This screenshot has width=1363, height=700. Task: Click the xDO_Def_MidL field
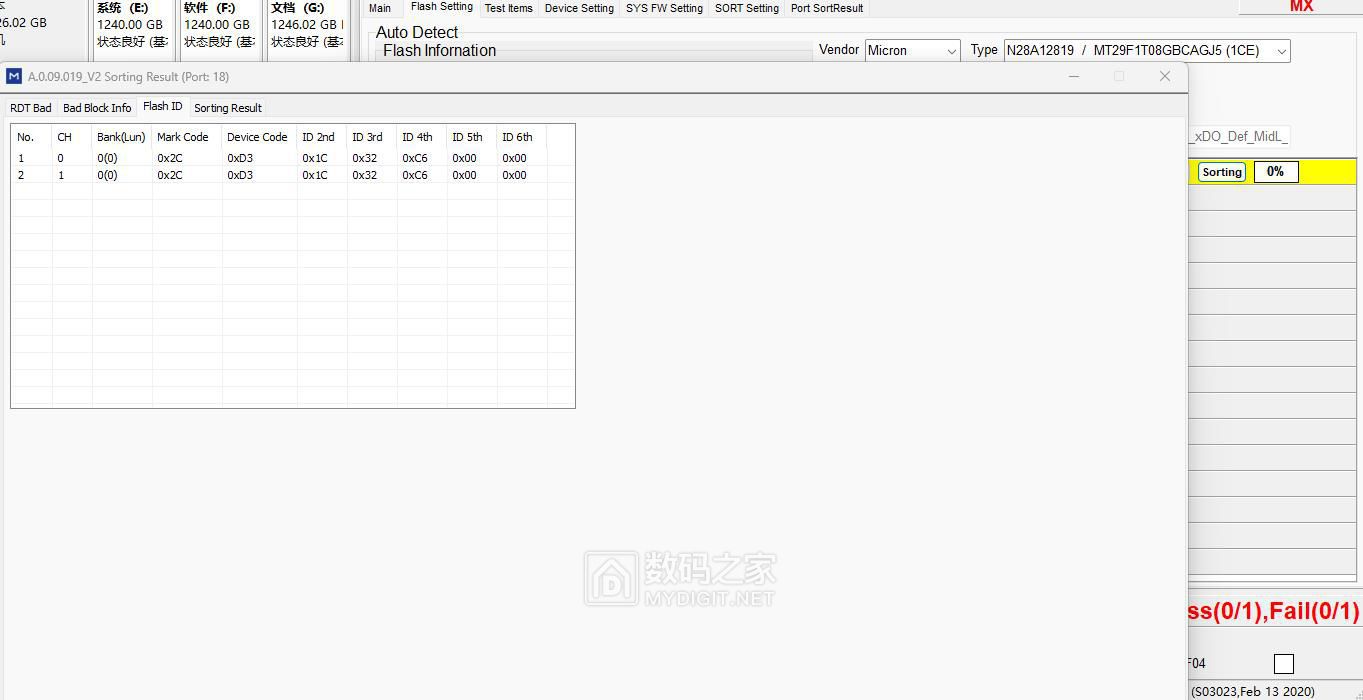coord(1239,136)
